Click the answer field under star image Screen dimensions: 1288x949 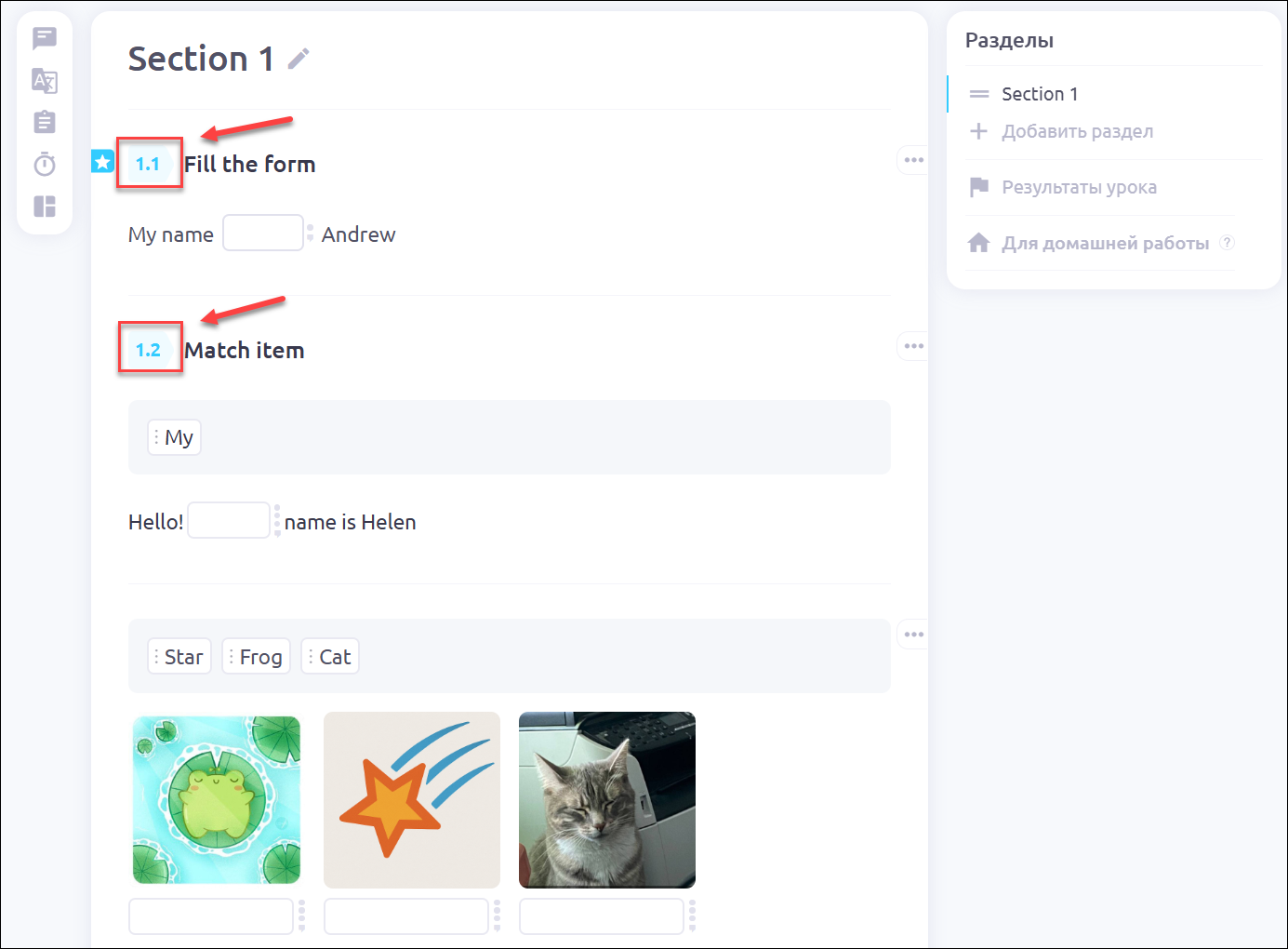(x=406, y=916)
